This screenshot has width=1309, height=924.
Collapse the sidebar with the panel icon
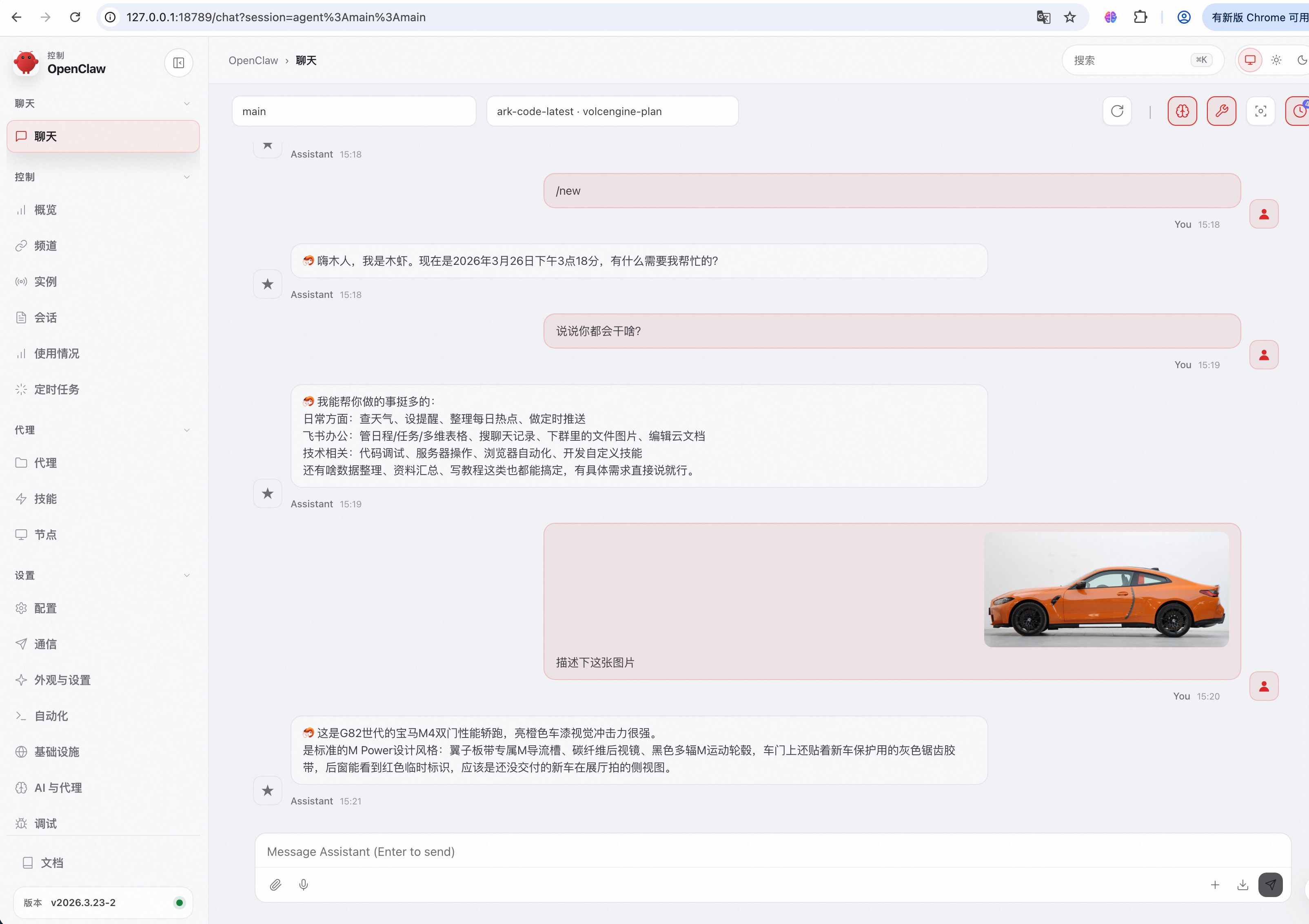tap(178, 63)
